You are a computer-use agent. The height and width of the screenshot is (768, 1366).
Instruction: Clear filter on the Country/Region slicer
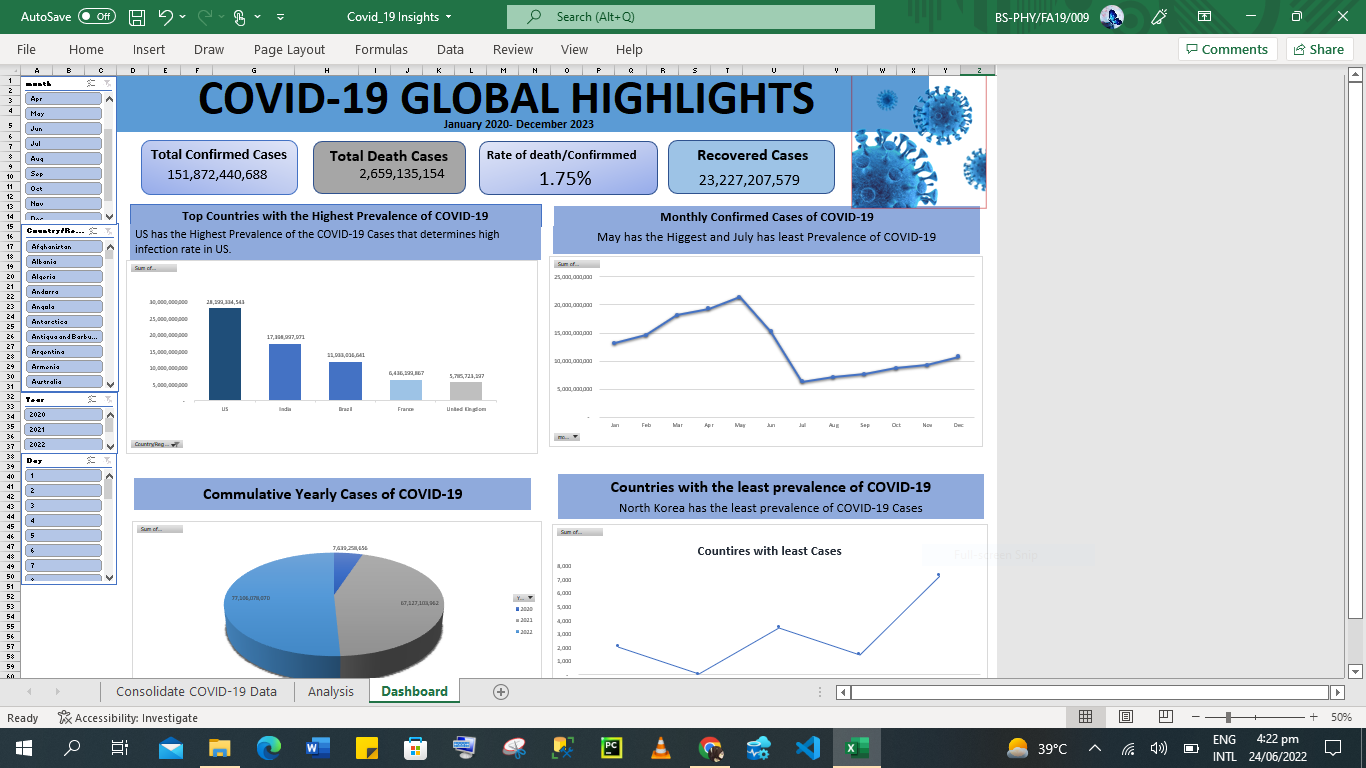(107, 231)
